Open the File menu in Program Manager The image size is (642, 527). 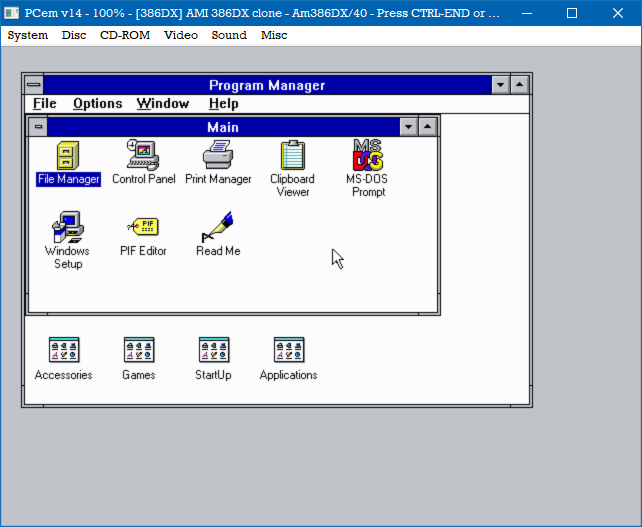44,104
